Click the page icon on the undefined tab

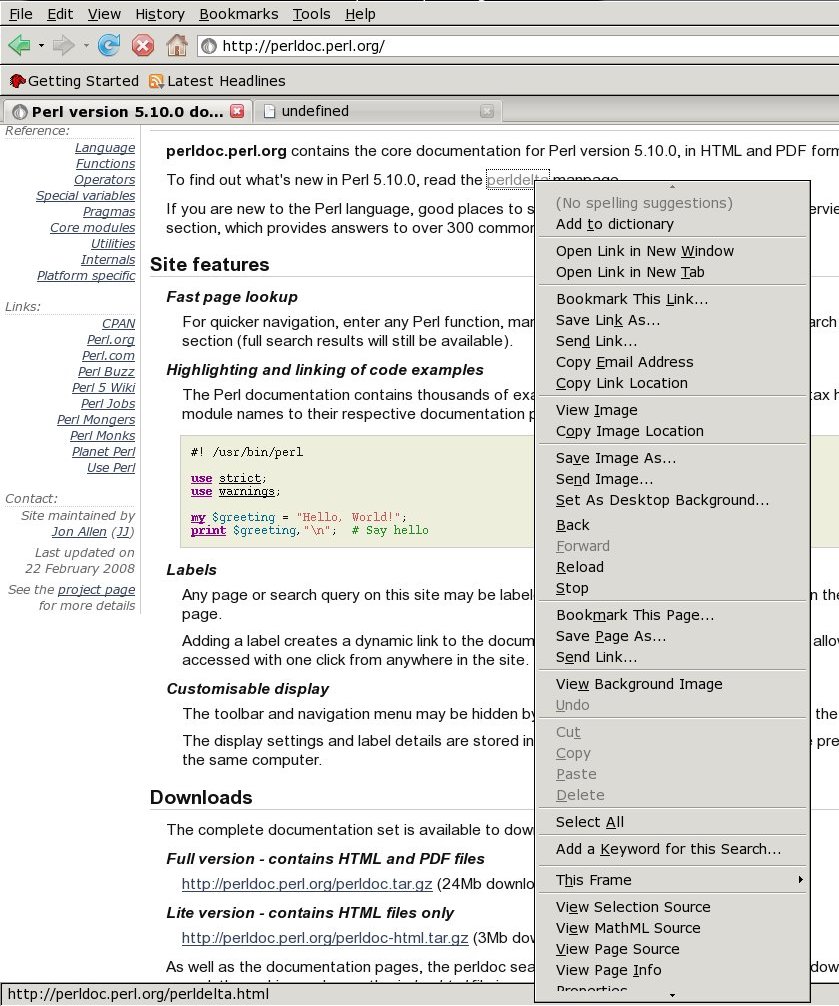(270, 112)
